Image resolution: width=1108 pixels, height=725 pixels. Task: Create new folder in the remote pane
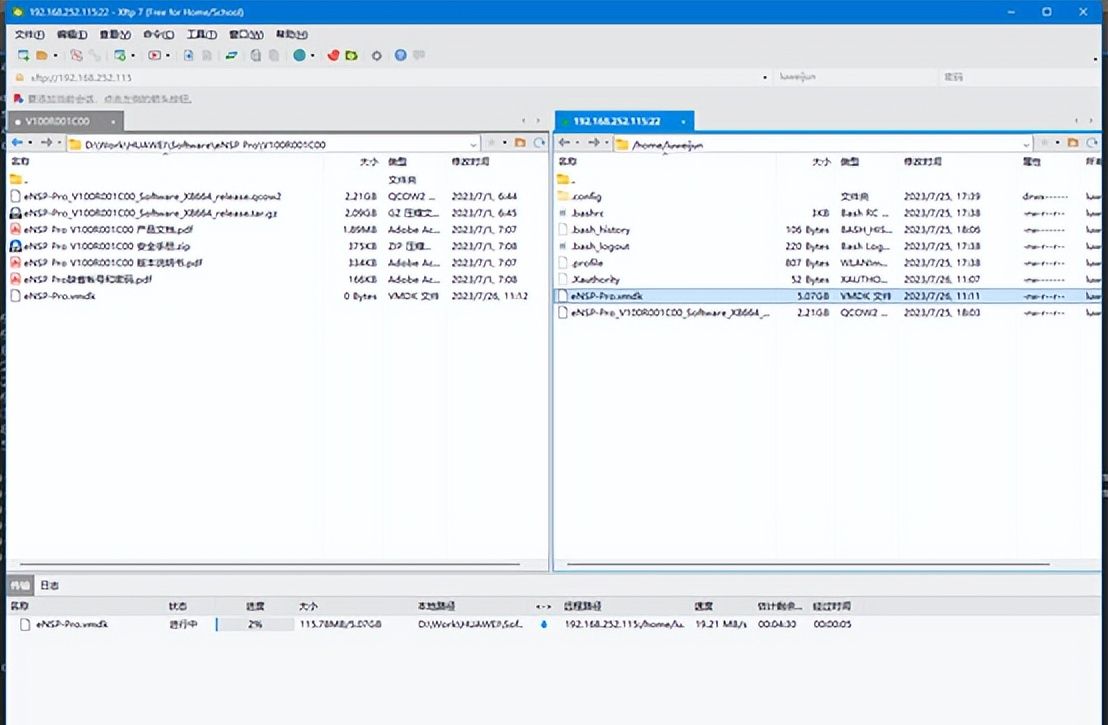click(x=1072, y=144)
